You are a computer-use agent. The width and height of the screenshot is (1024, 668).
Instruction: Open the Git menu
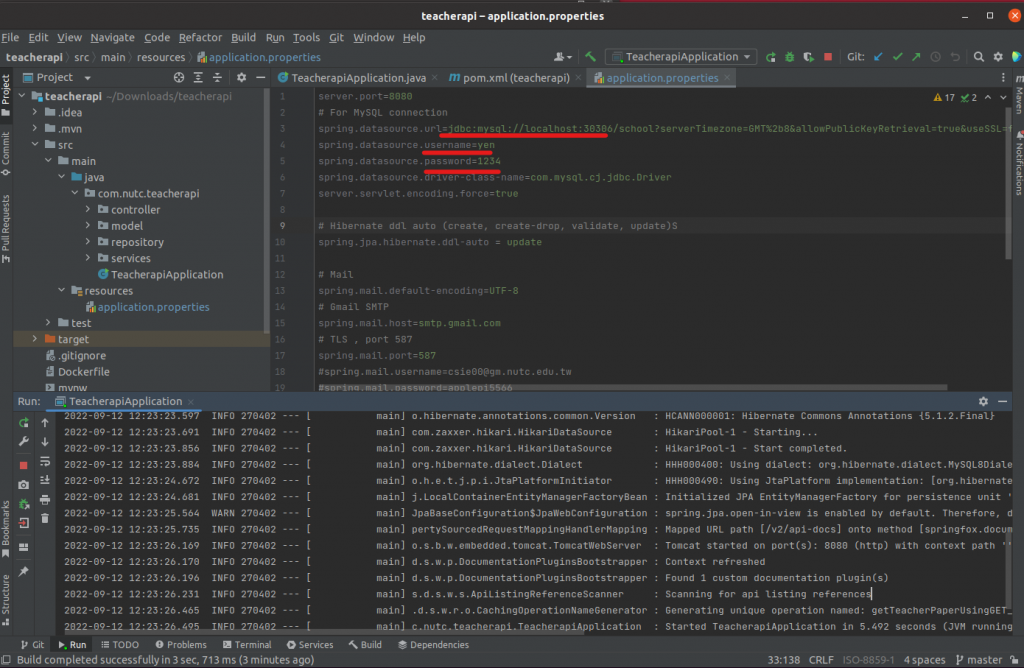click(x=336, y=37)
